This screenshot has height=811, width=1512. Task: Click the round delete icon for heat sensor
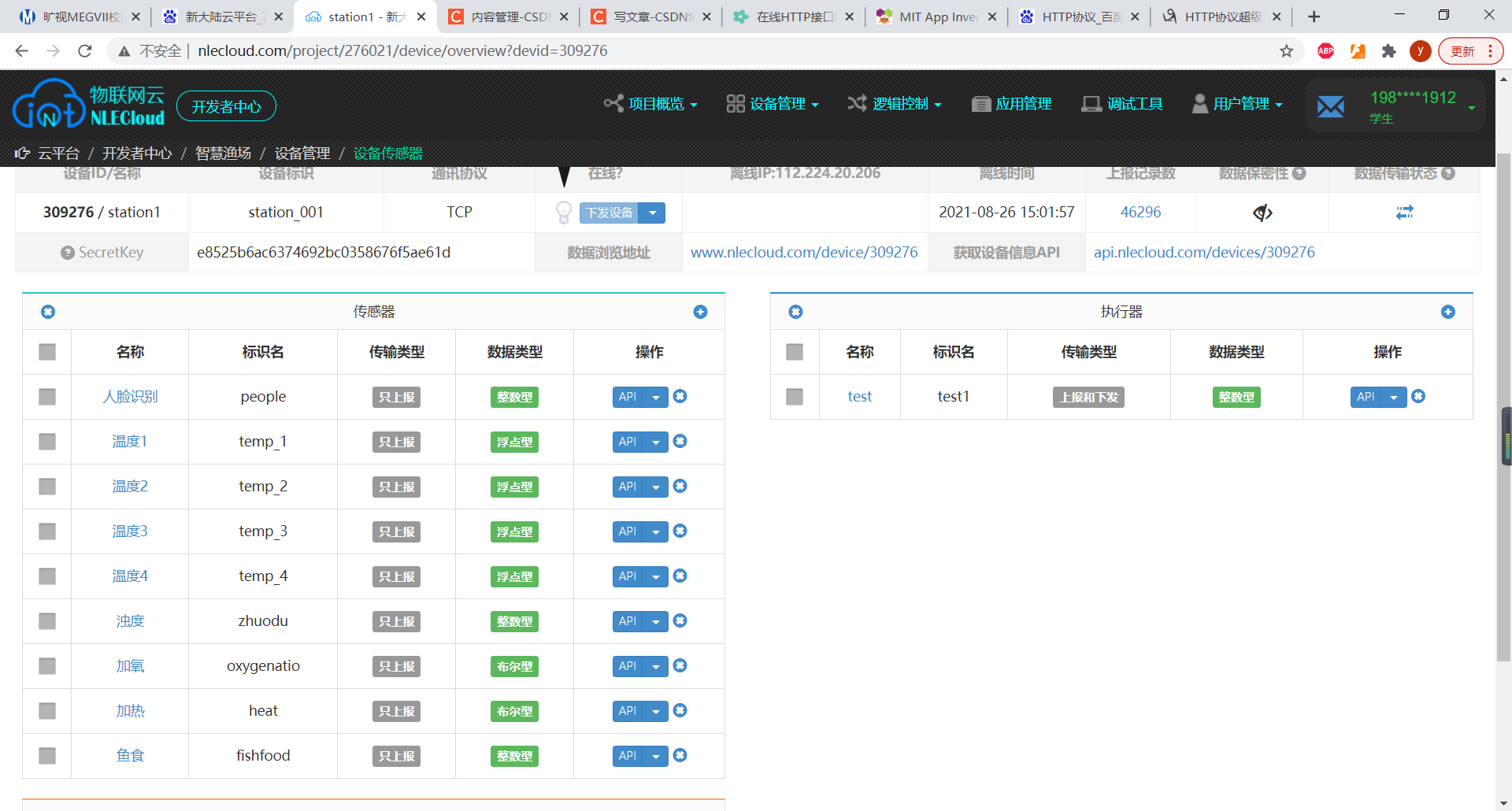coord(680,710)
